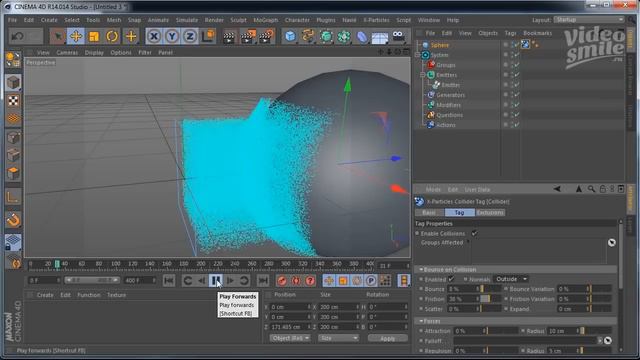Toggle Enable Collisions checkbox

point(474,233)
